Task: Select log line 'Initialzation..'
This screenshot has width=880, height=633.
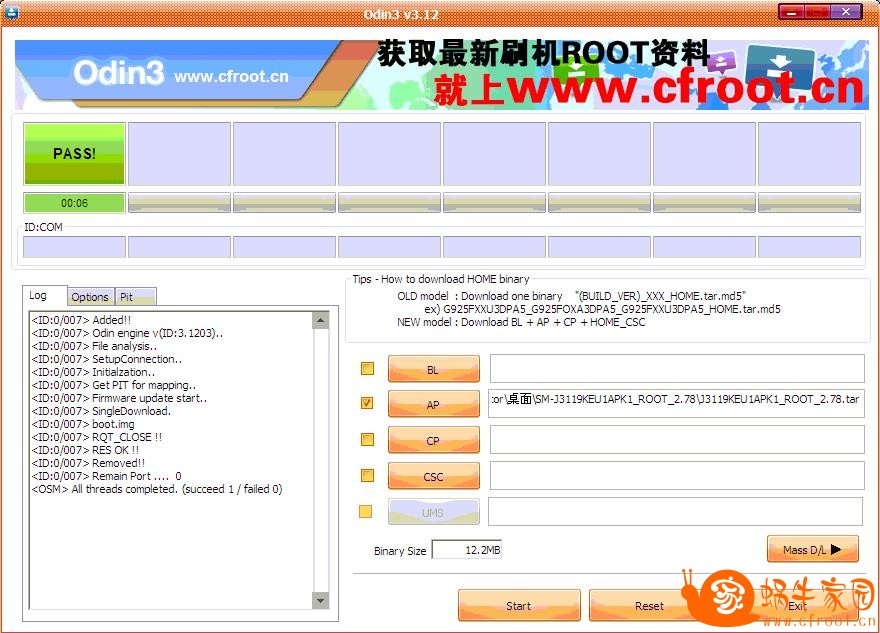Action: pos(94,372)
